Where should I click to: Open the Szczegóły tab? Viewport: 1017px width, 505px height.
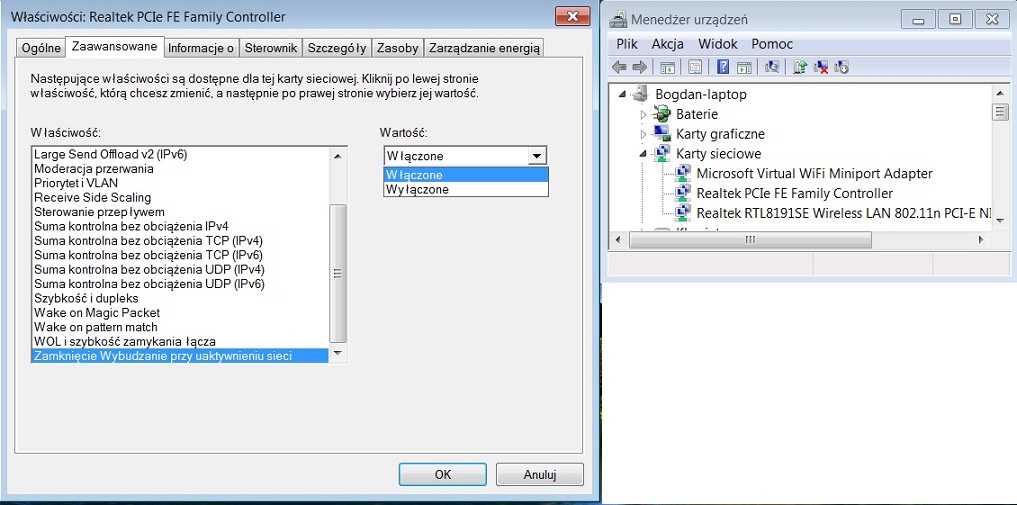click(337, 48)
